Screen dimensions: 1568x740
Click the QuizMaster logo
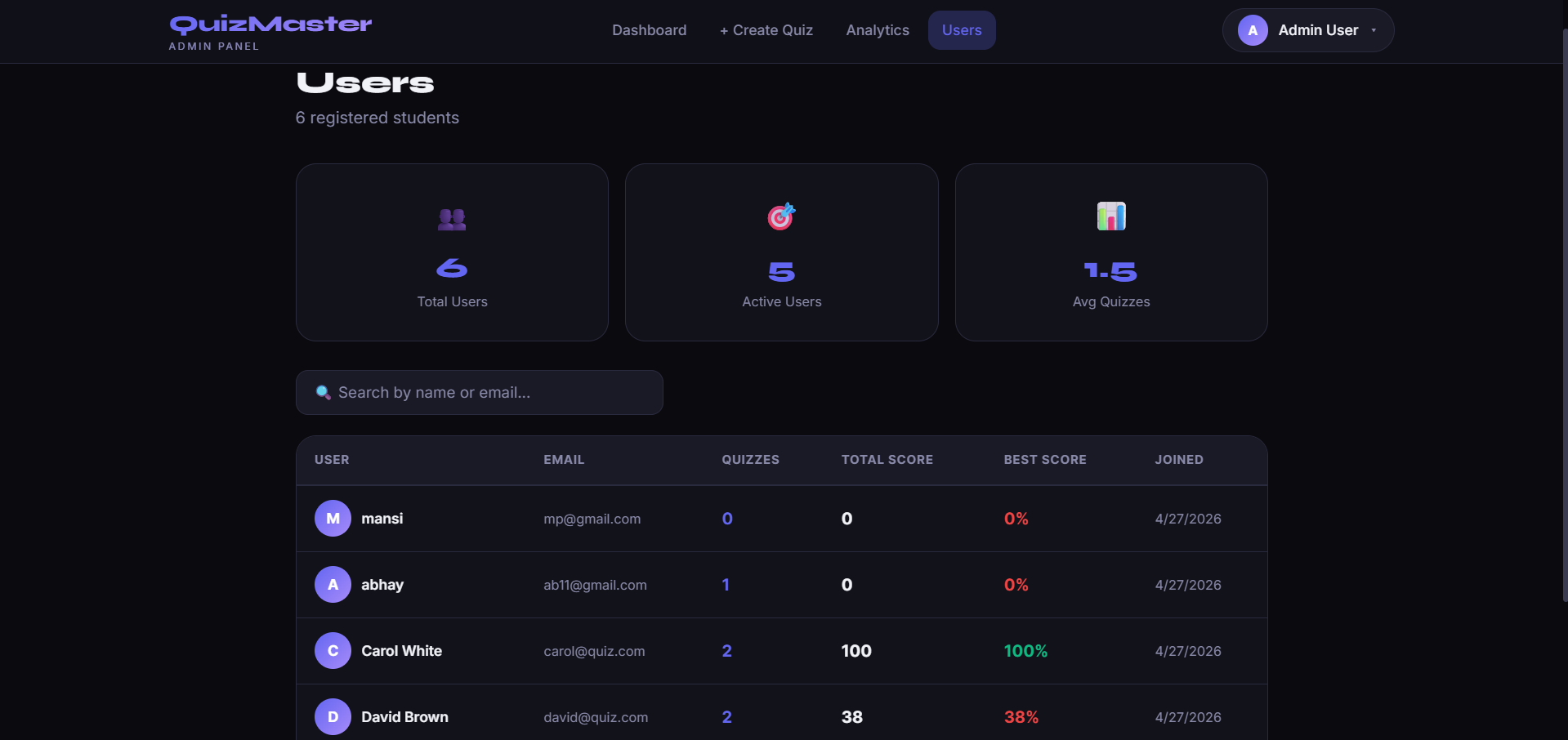[x=270, y=25]
